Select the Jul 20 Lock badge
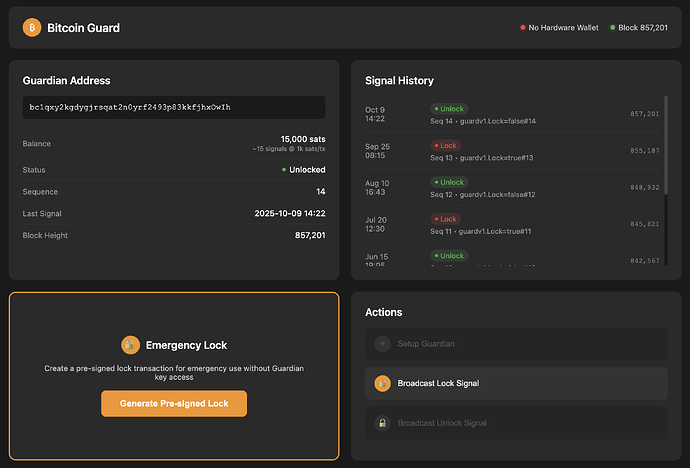The image size is (690, 468). pos(445,218)
